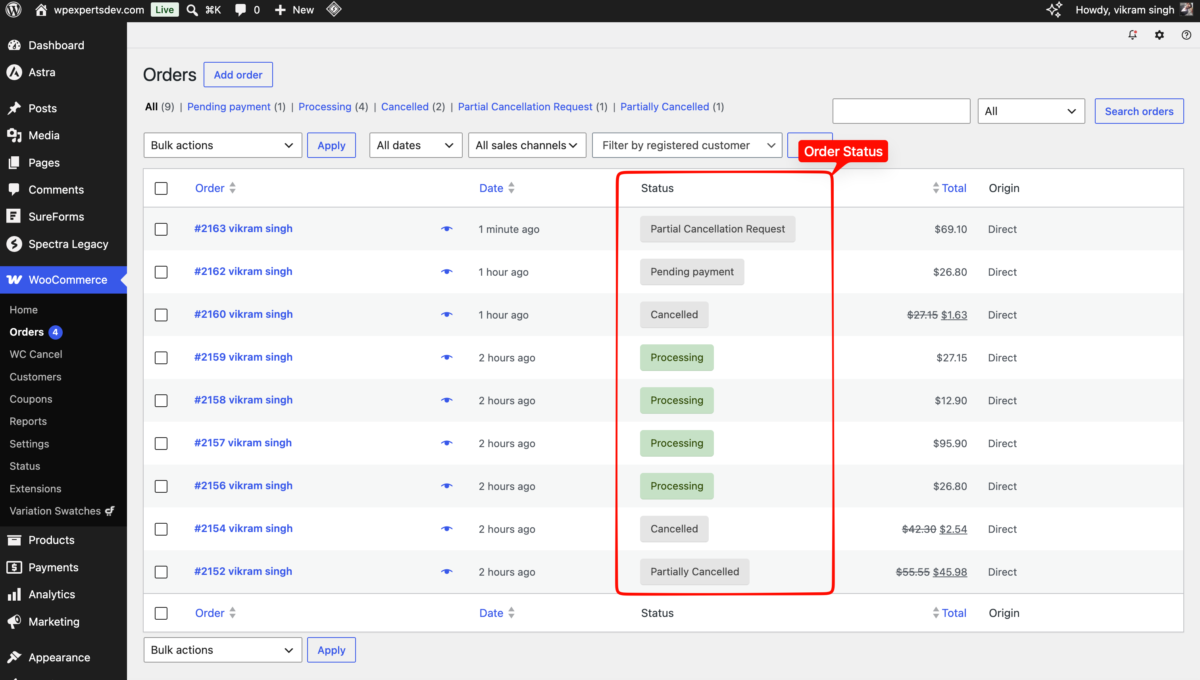
Task: Filter orders by Processing status
Action: pos(325,107)
